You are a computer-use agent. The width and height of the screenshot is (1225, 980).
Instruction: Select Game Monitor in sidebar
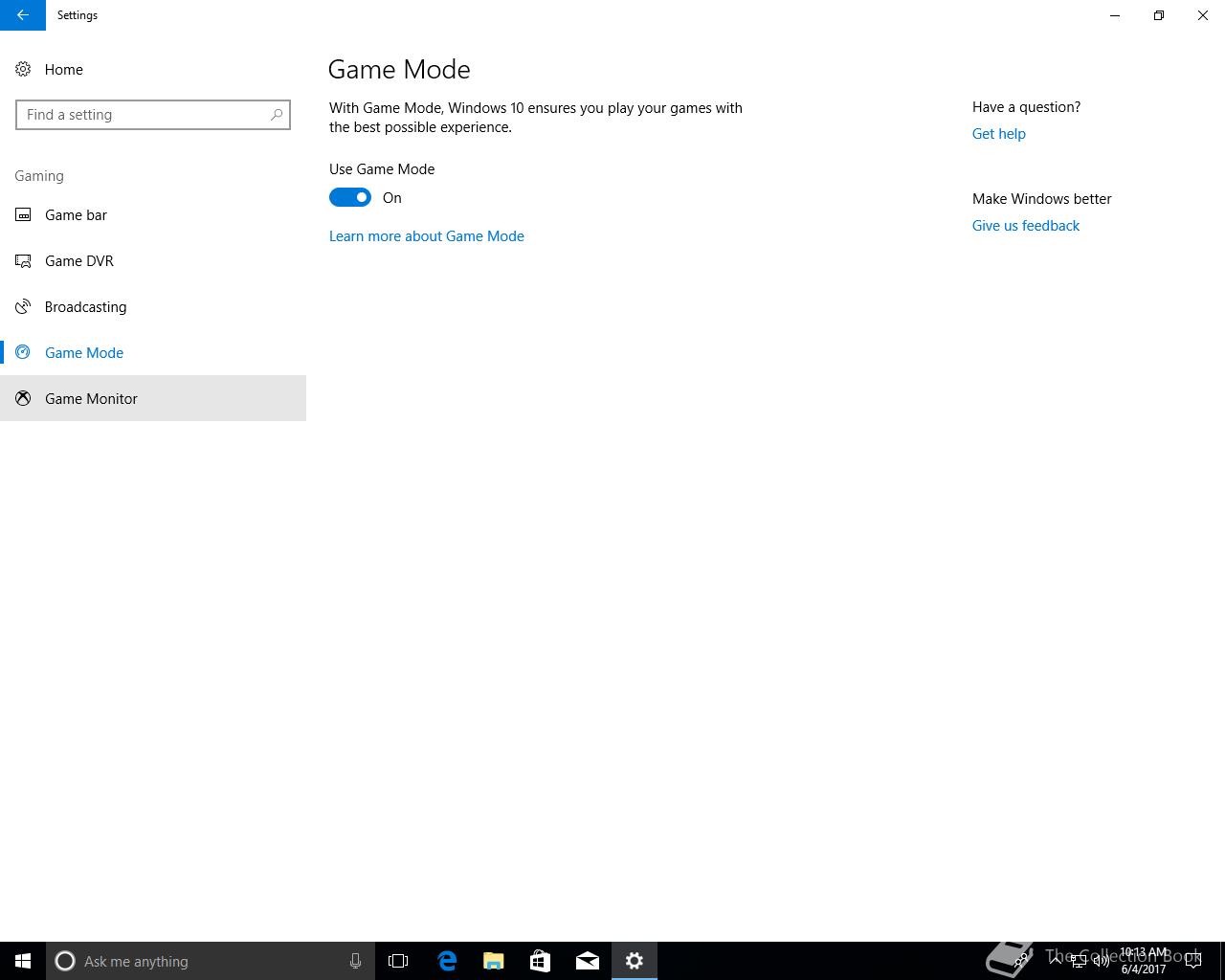coord(153,398)
